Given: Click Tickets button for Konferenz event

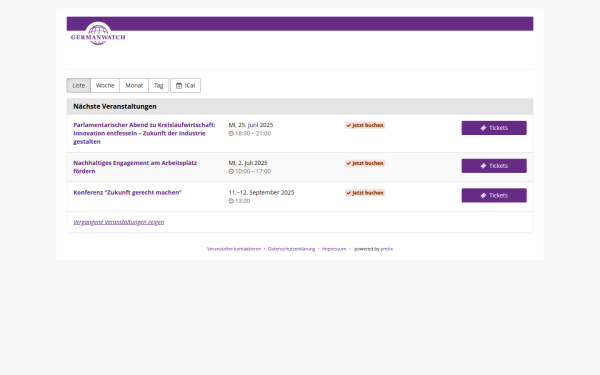Looking at the screenshot, I should [494, 195].
